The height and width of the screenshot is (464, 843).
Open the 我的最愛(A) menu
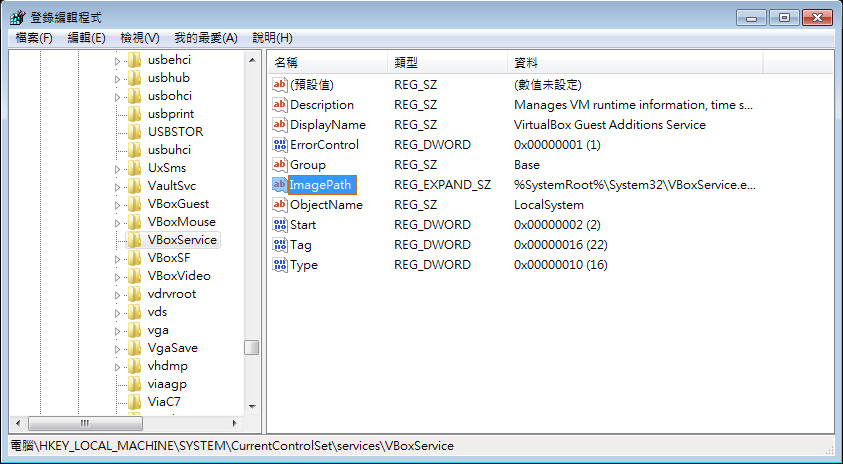(206, 38)
